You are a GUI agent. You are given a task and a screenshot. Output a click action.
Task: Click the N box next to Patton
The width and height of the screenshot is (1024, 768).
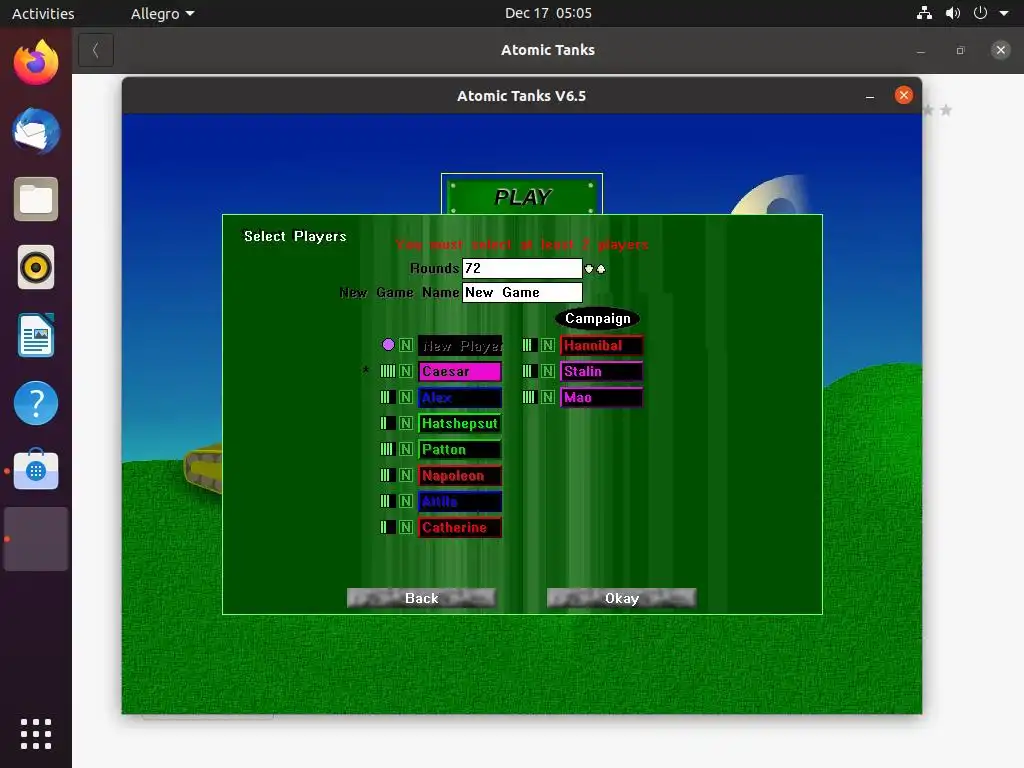pyautogui.click(x=406, y=449)
